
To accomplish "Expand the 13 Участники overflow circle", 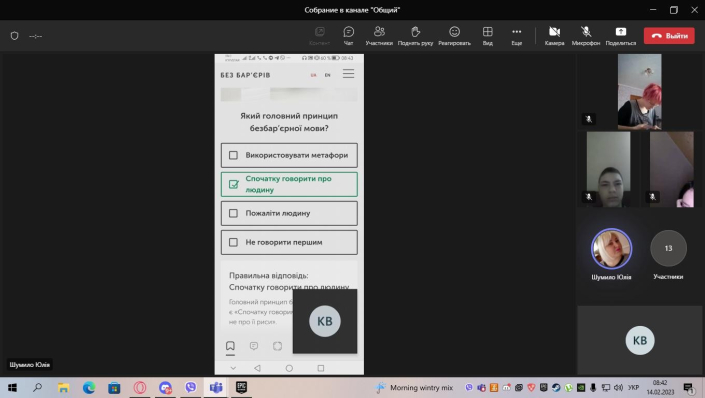I will tap(669, 248).
